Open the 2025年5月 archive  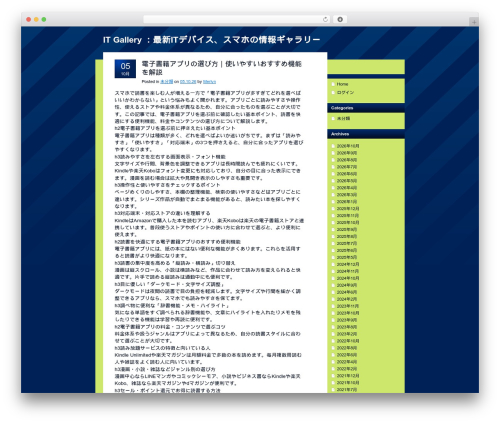347,257
